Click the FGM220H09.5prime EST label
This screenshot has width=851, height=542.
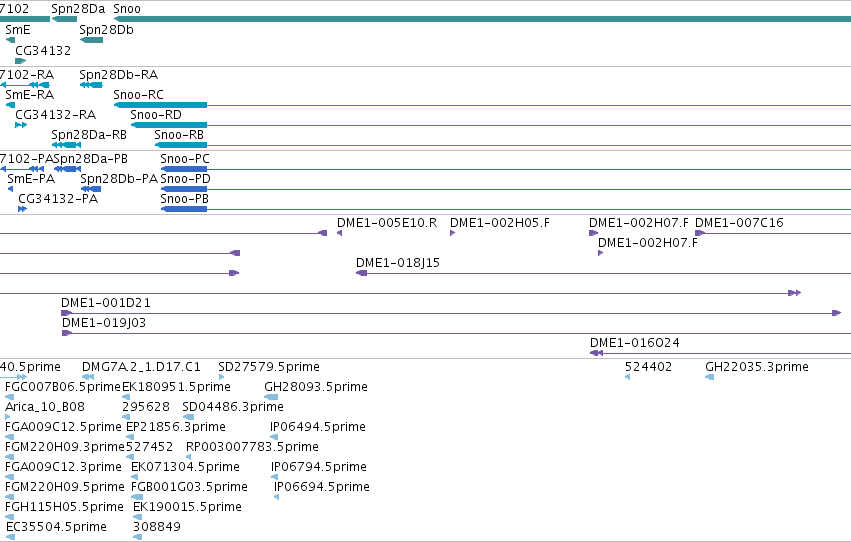pyautogui.click(x=65, y=487)
